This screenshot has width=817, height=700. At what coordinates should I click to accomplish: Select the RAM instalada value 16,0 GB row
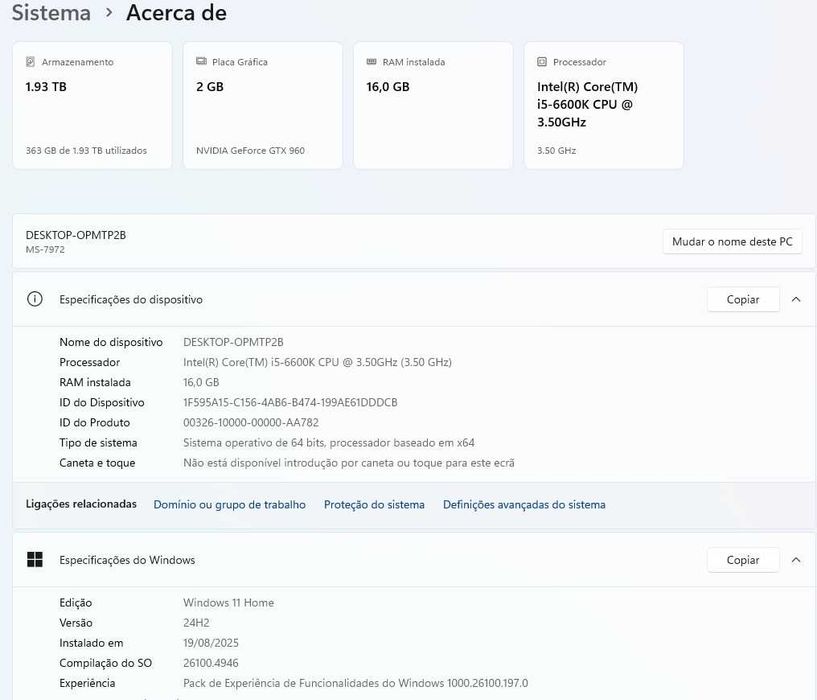(x=201, y=382)
